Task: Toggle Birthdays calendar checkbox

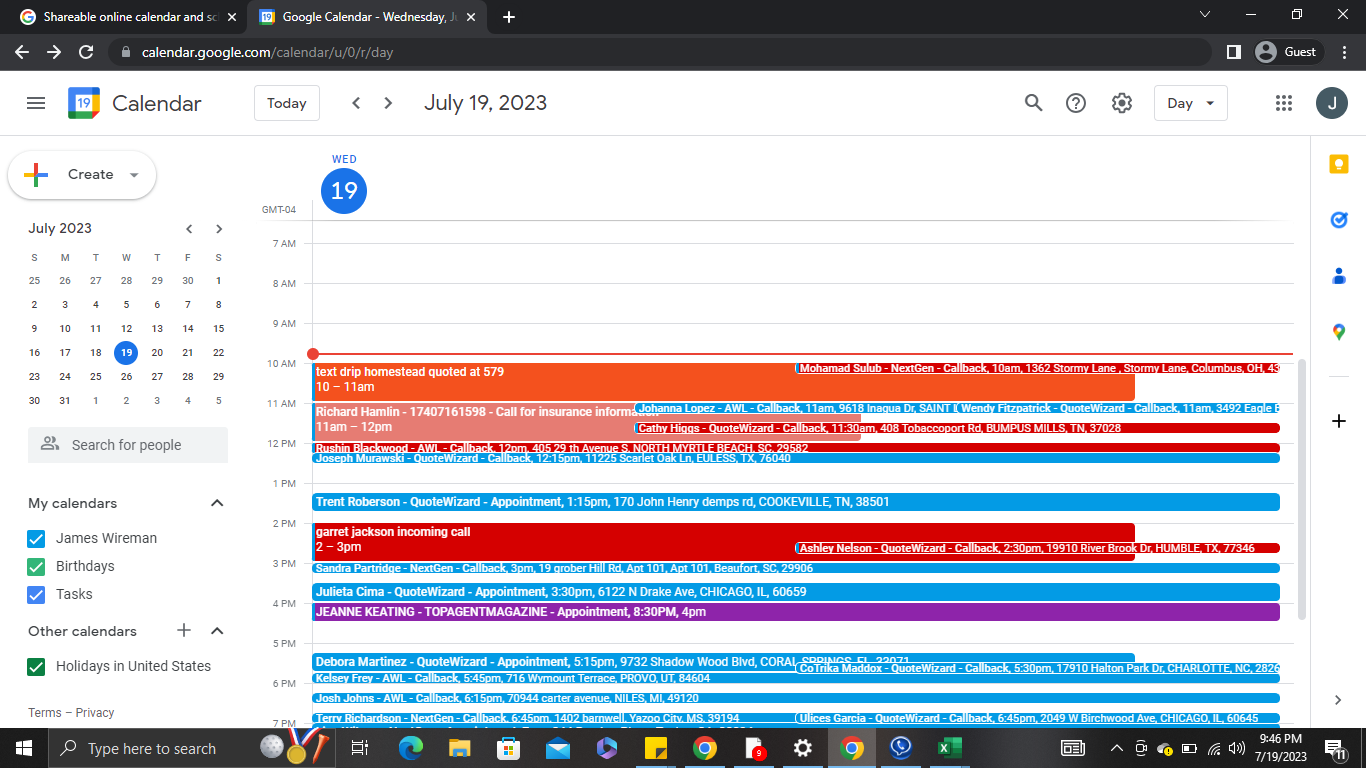Action: coord(36,566)
